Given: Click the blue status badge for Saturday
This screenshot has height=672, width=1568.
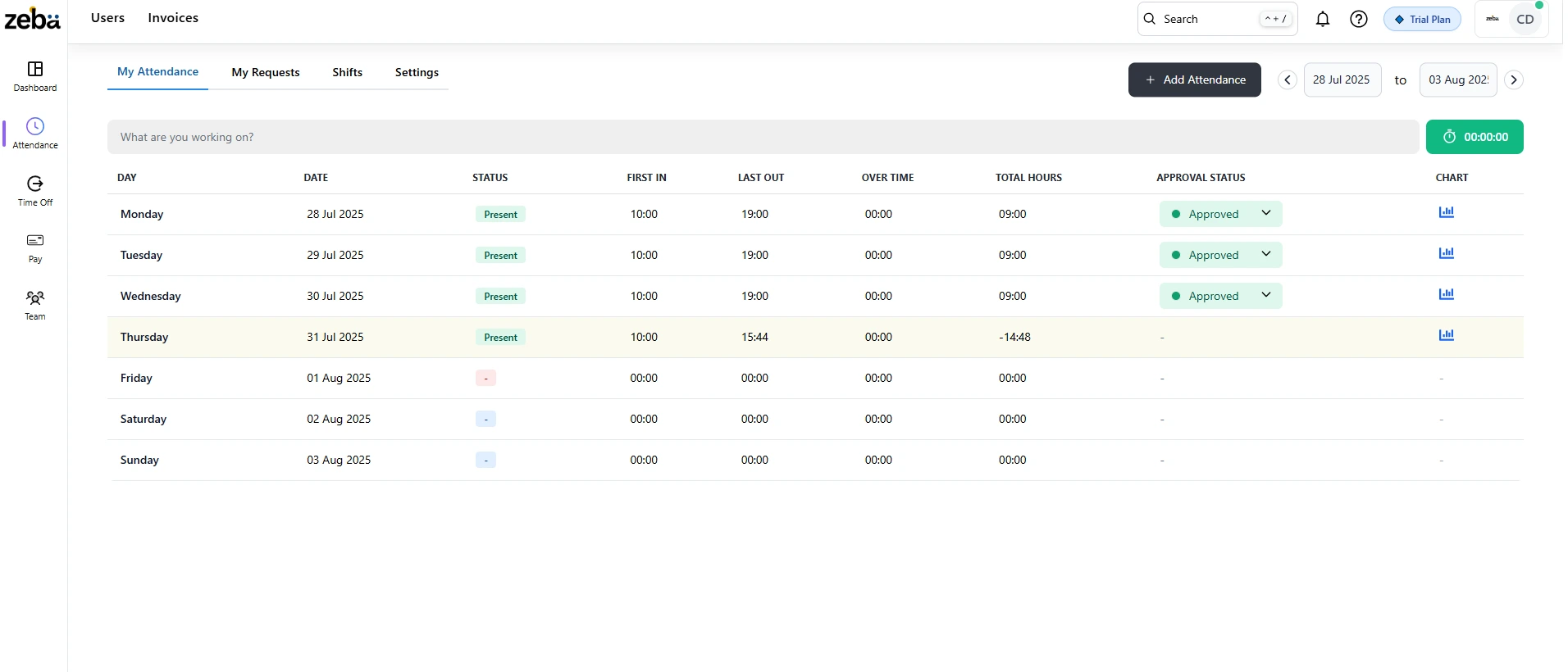Looking at the screenshot, I should 485,420.
